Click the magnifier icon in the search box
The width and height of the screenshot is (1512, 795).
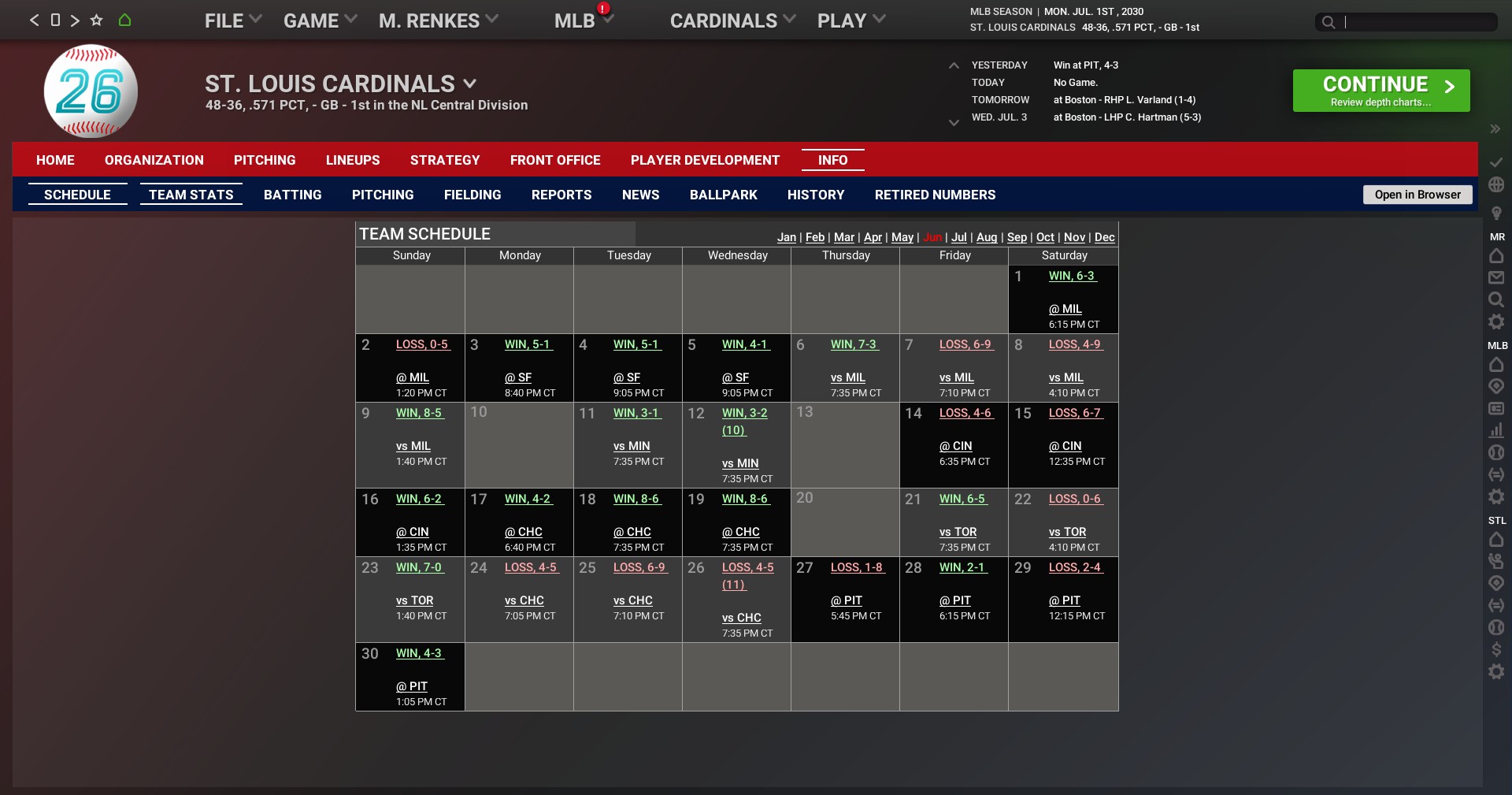1329,22
